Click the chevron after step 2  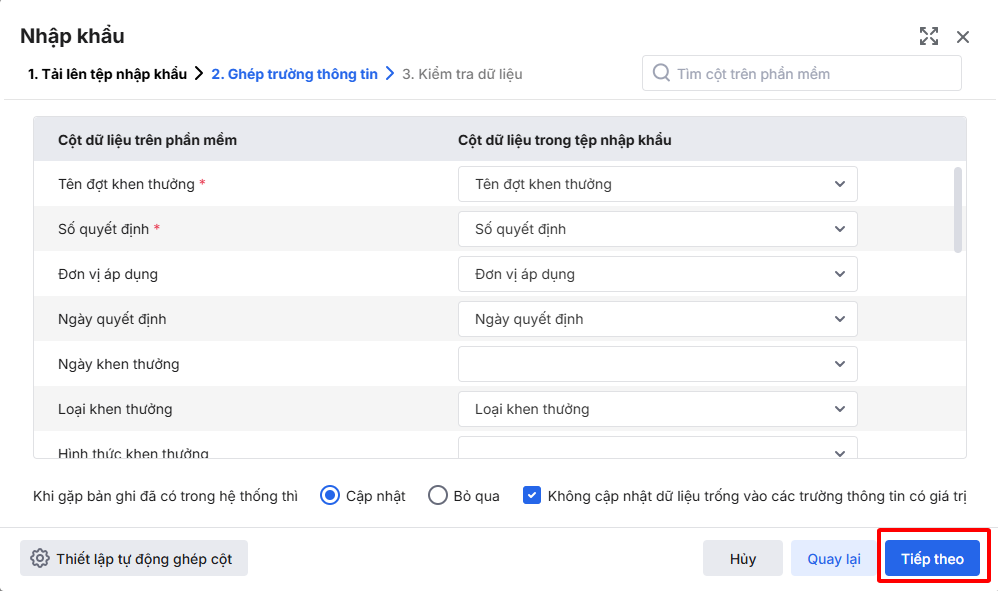coord(390,74)
